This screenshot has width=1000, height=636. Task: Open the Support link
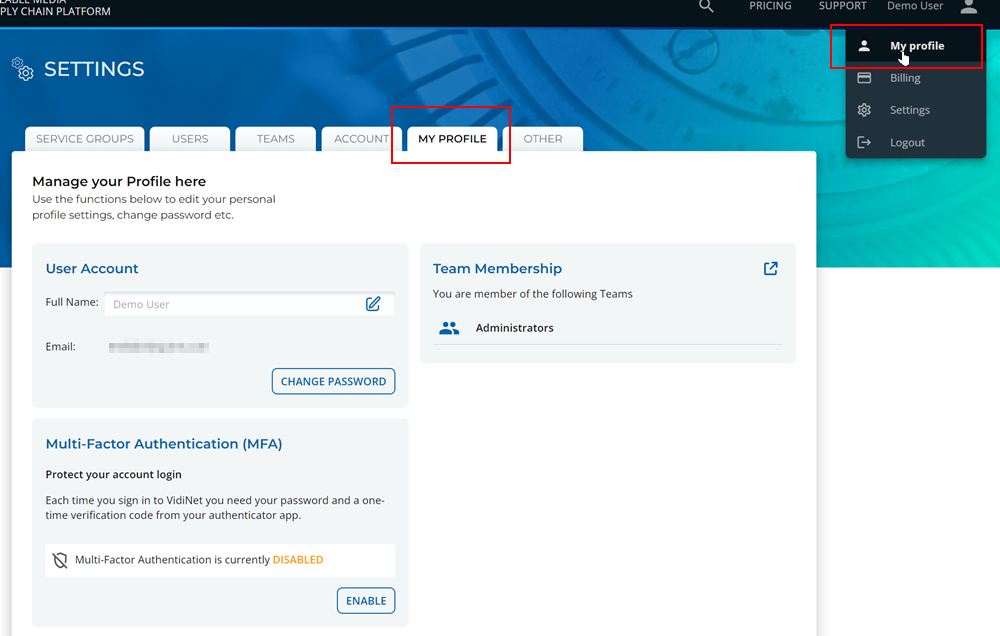tap(842, 6)
